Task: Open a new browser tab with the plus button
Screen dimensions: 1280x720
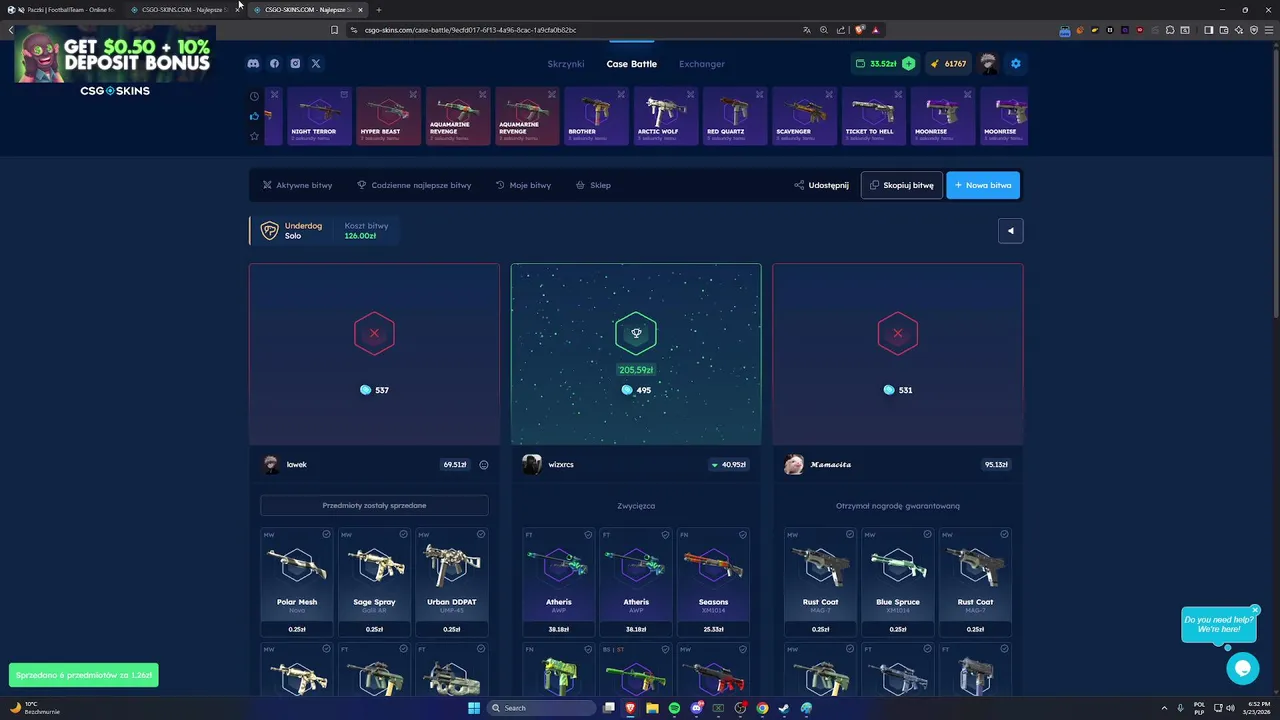Action: pyautogui.click(x=379, y=10)
